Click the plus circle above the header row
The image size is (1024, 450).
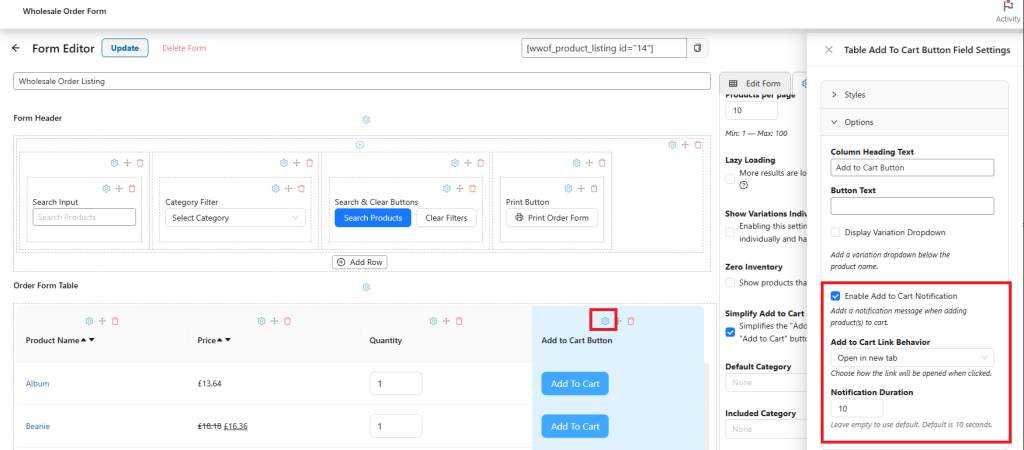click(359, 144)
